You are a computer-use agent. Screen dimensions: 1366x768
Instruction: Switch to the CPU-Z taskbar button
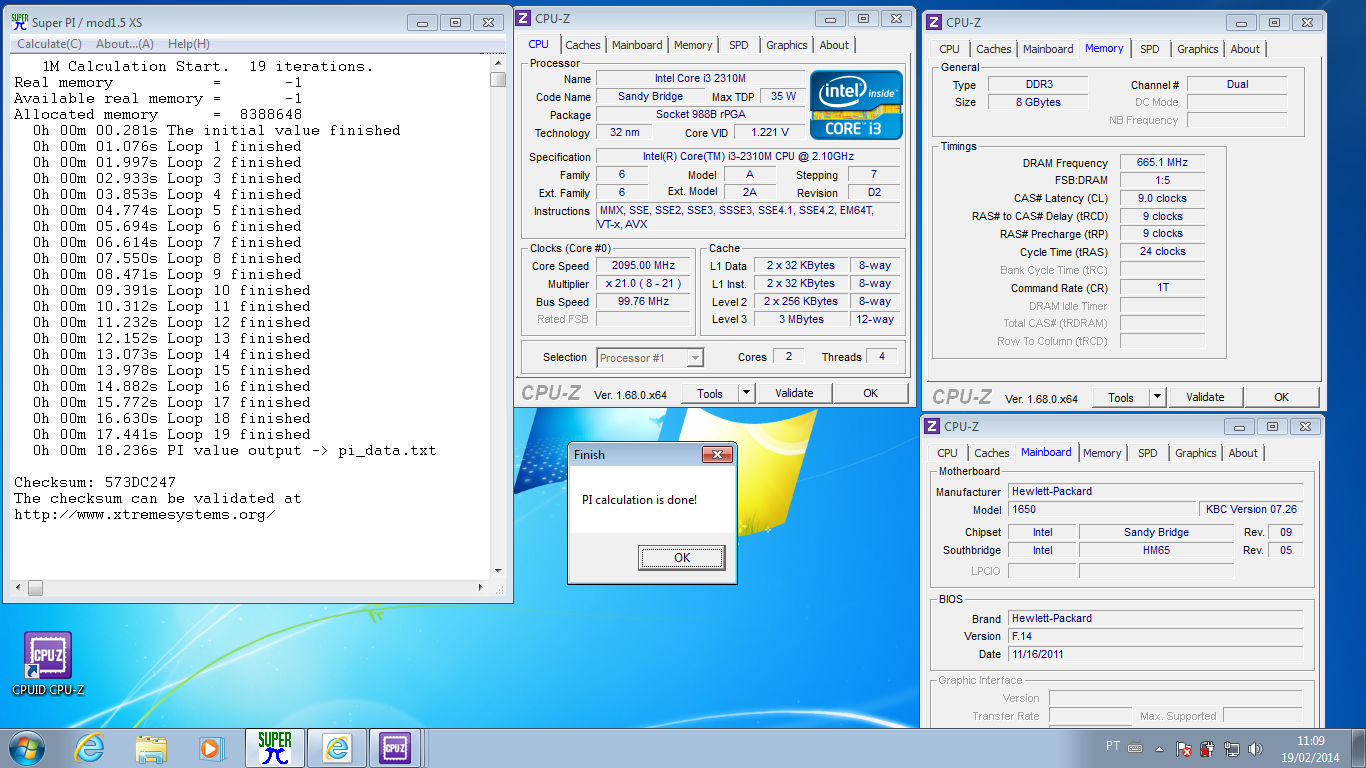point(395,747)
